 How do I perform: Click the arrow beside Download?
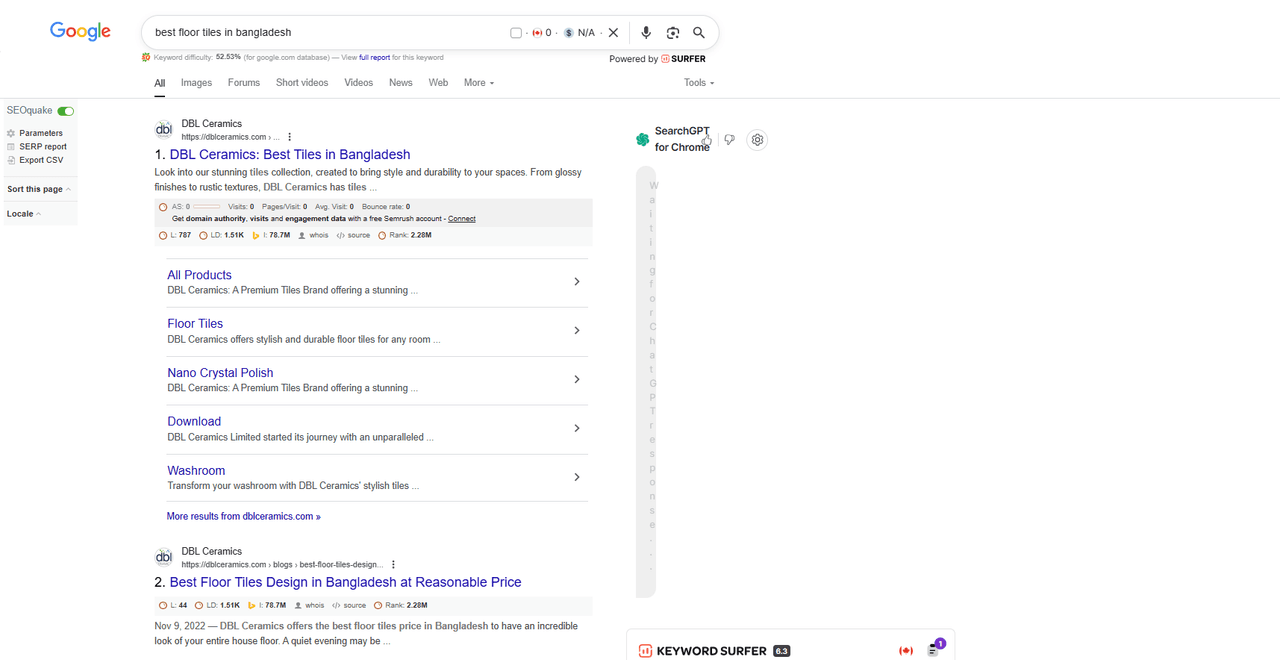(x=577, y=428)
